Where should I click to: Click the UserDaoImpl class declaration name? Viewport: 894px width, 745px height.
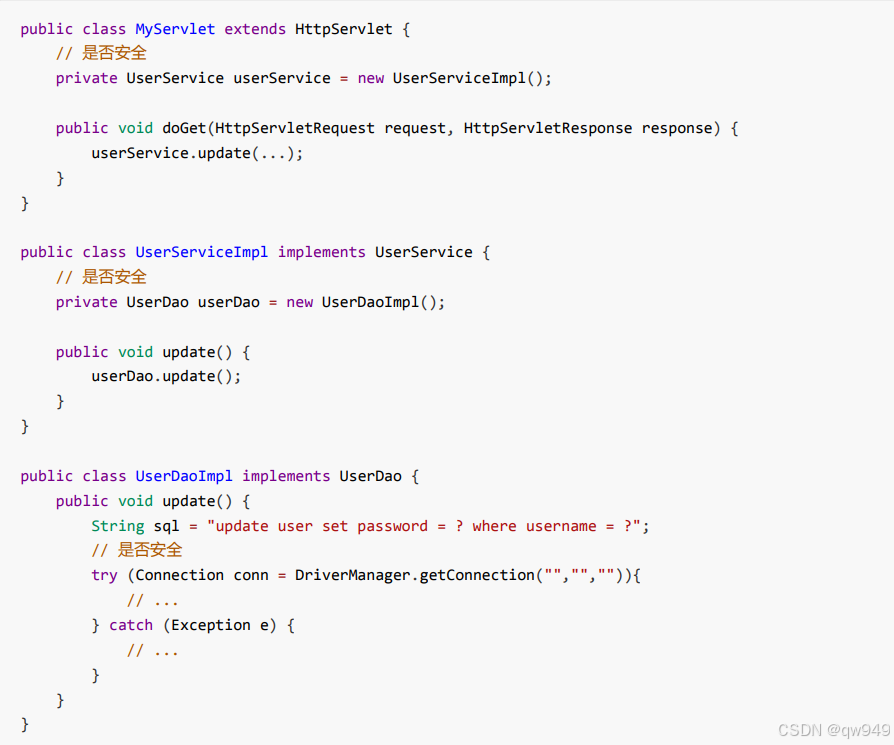pos(184,477)
